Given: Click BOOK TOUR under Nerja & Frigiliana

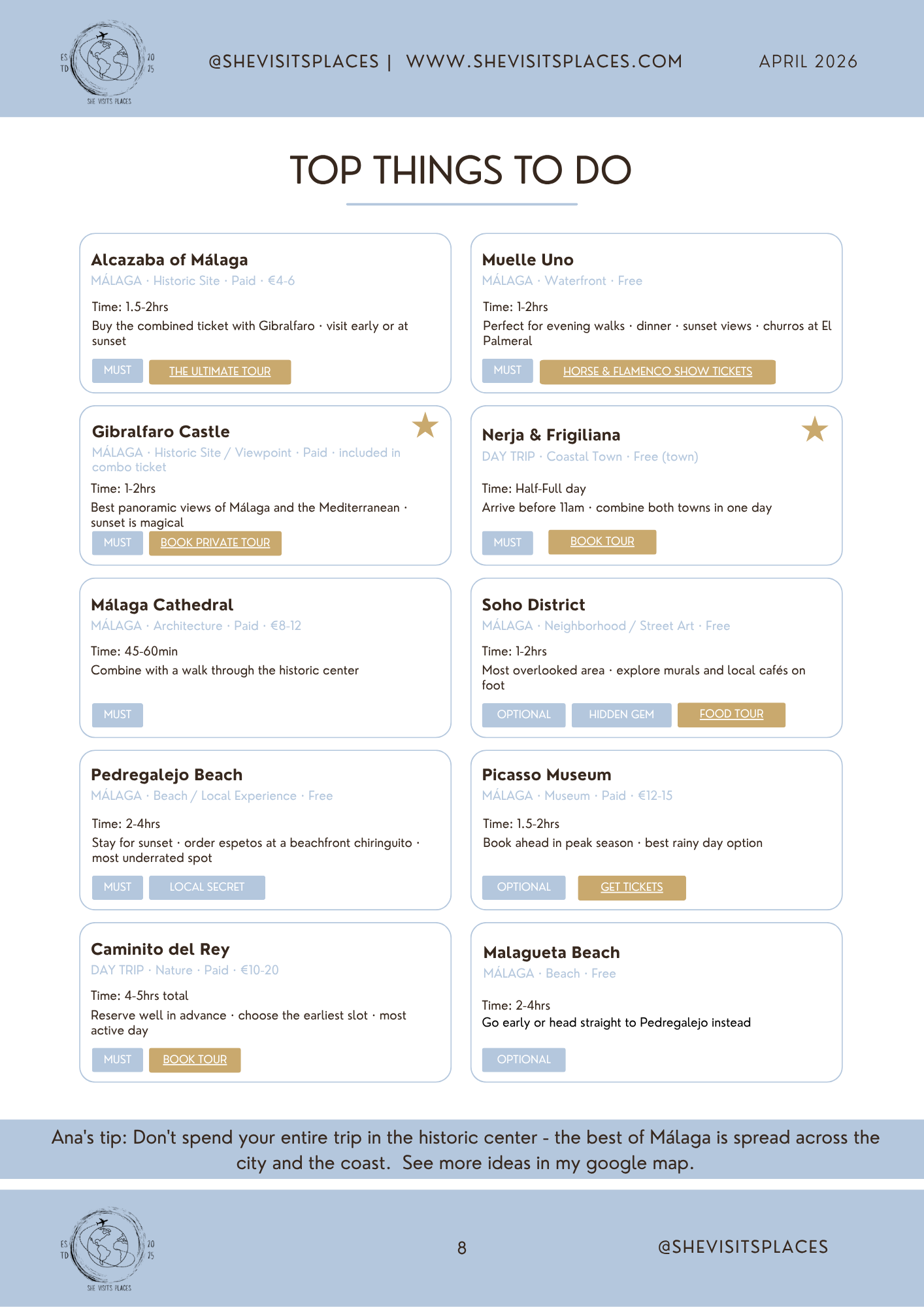Looking at the screenshot, I should click(x=602, y=541).
